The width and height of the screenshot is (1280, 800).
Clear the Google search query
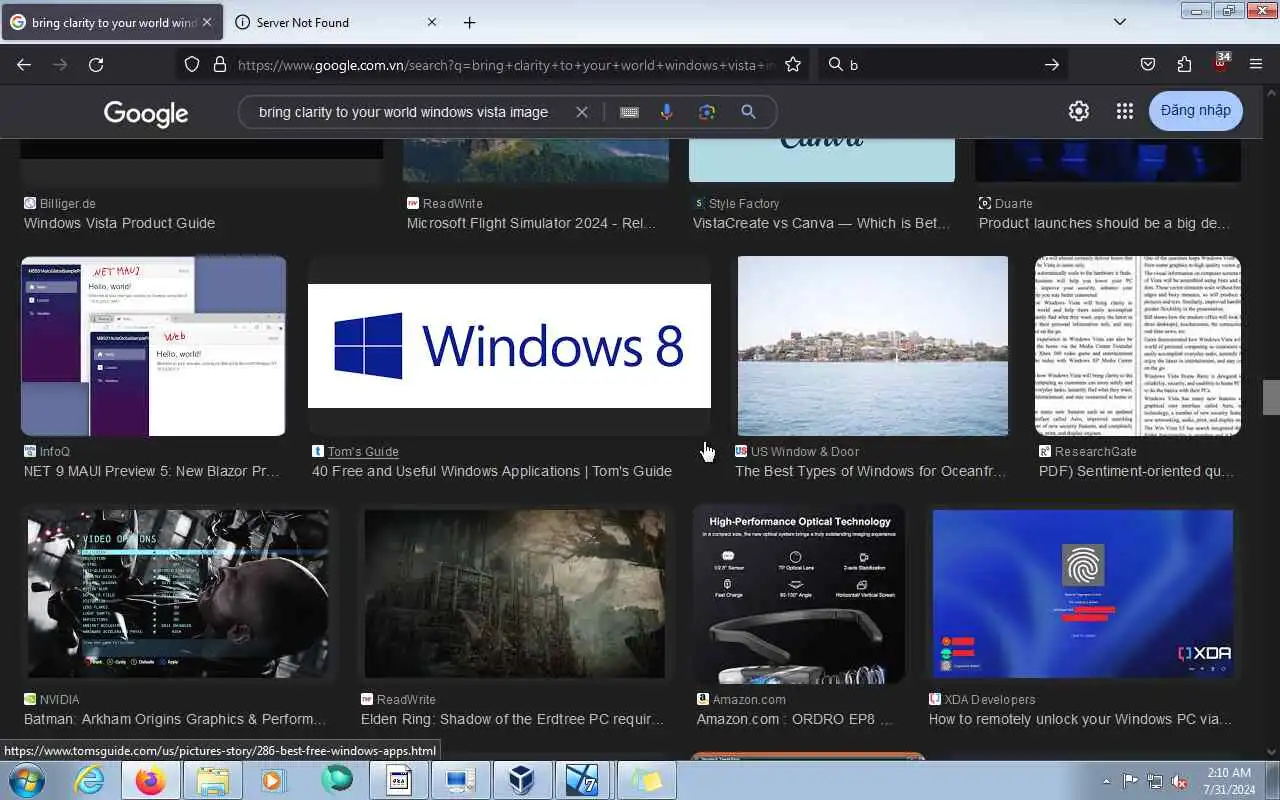582,112
